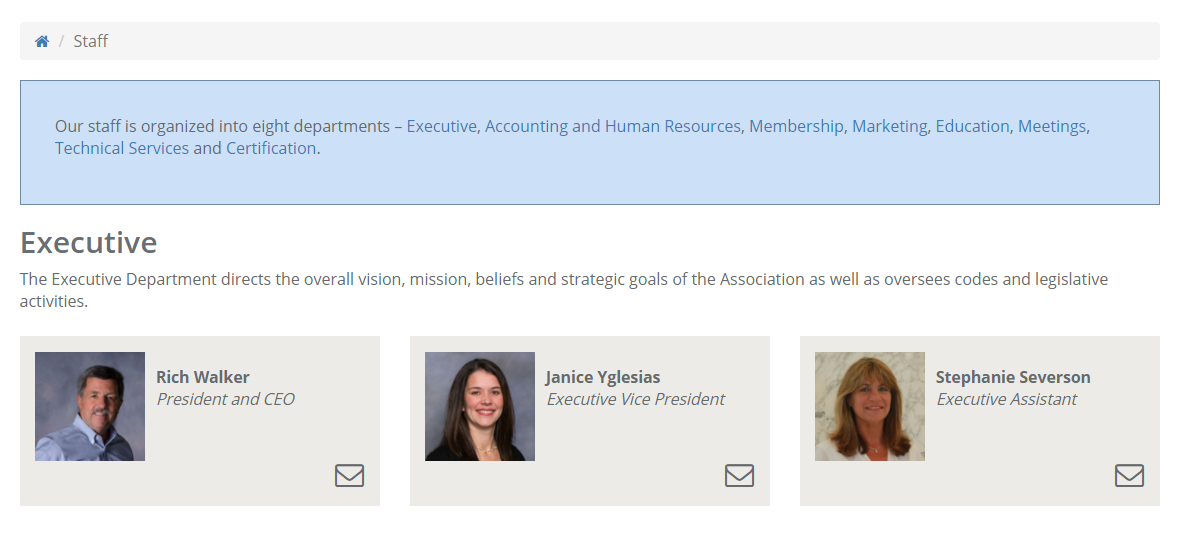Select the Staff breadcrumb item
This screenshot has width=1185, height=540.
[x=90, y=42]
